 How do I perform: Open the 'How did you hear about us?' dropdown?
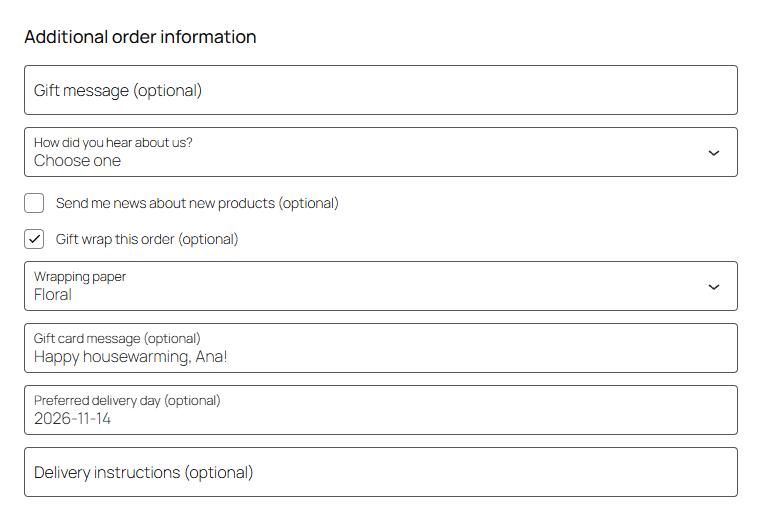point(380,152)
